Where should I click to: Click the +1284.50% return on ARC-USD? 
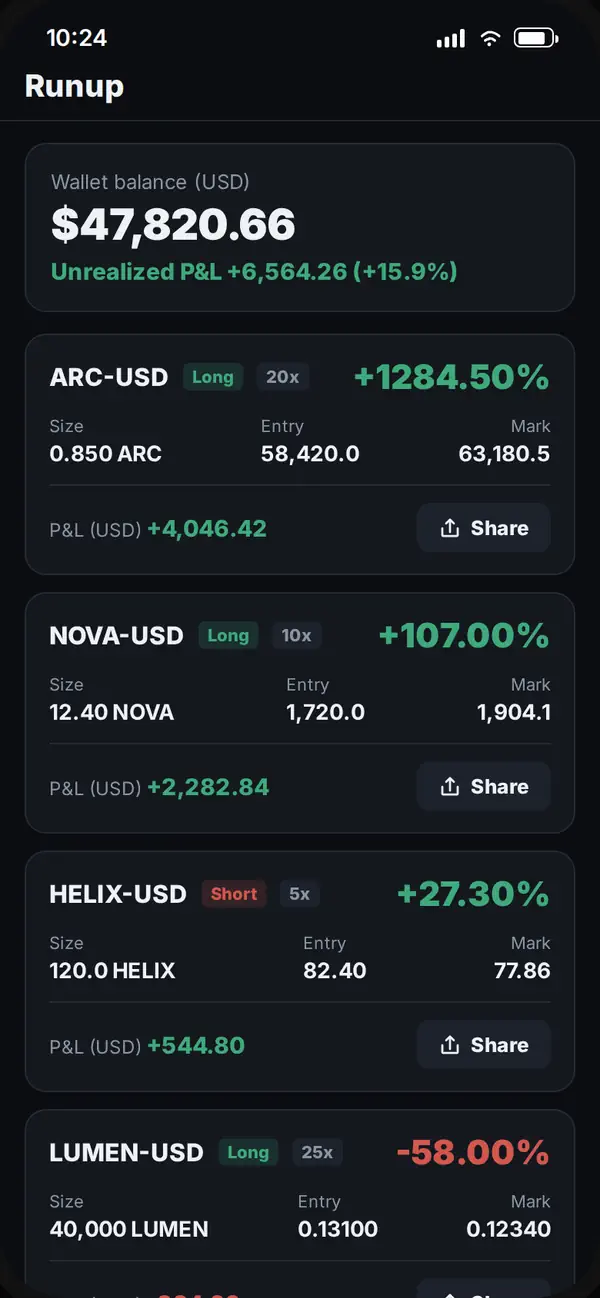point(452,377)
